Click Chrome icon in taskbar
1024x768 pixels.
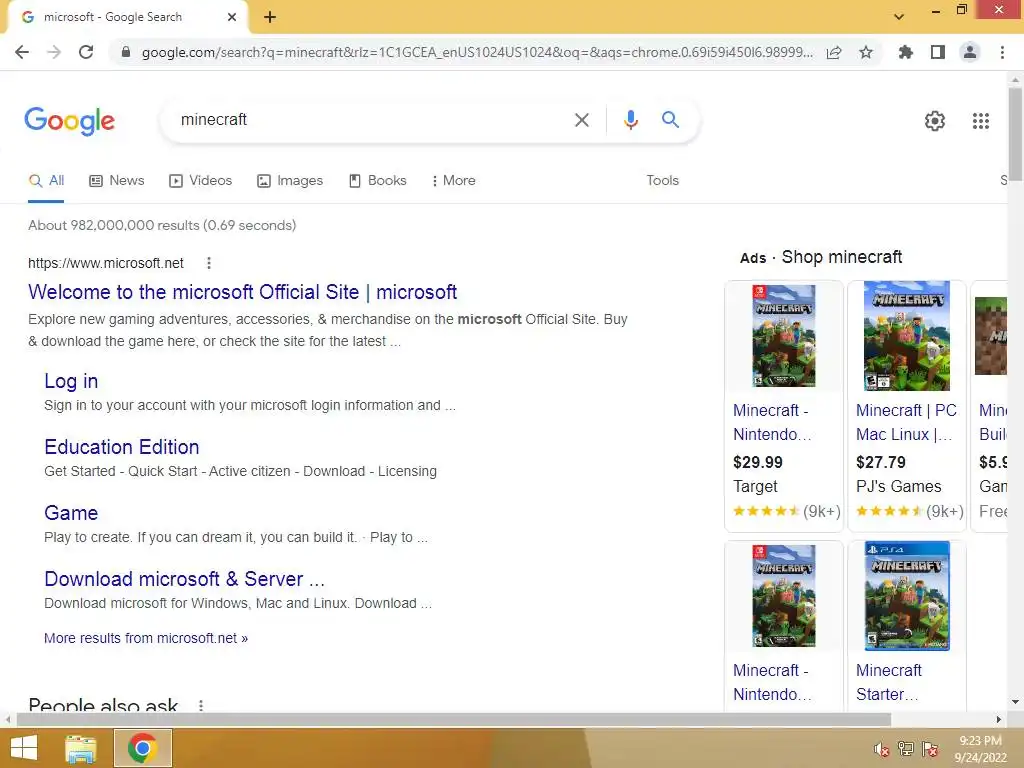pyautogui.click(x=142, y=748)
